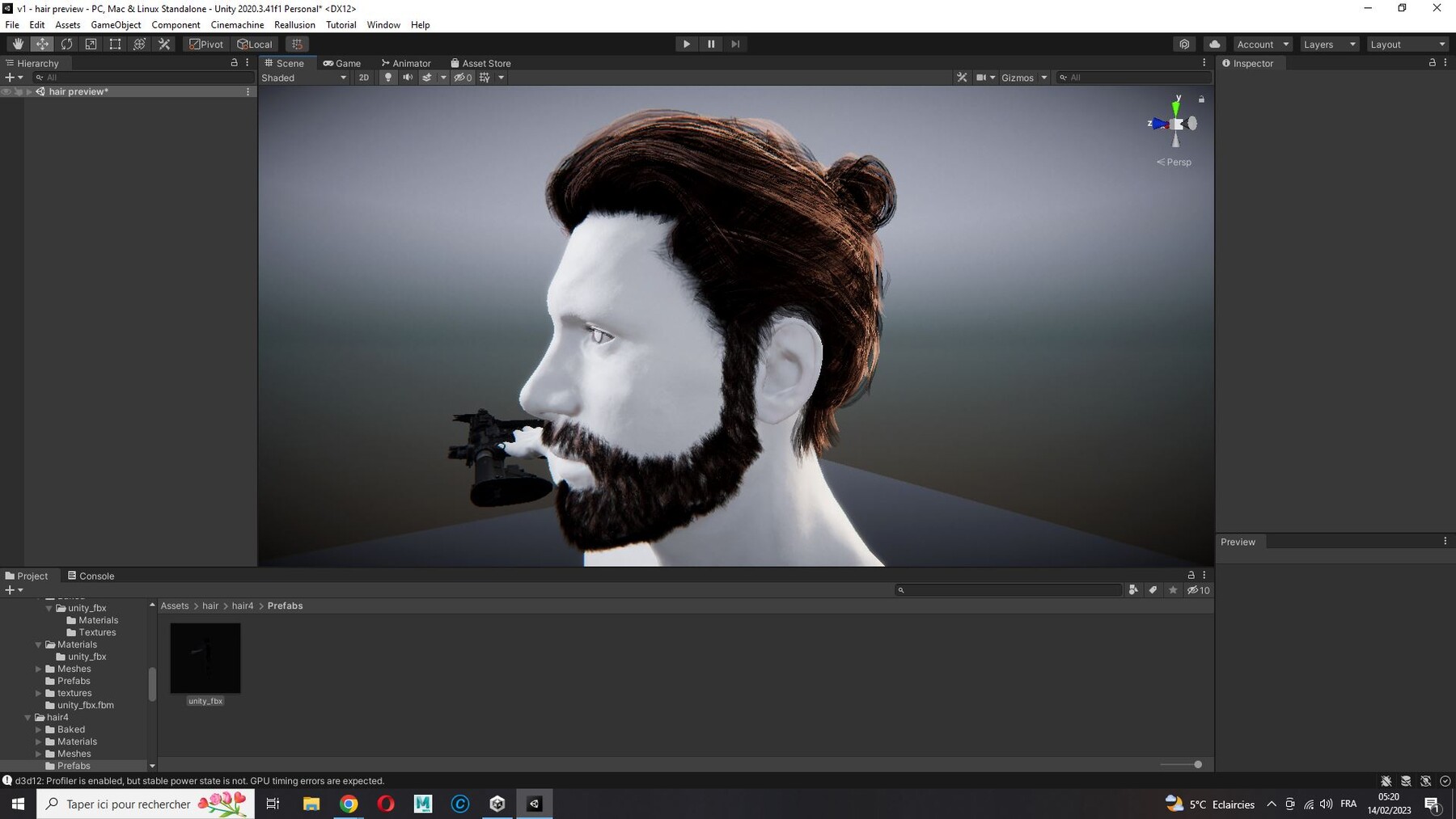Open the Reallusion menu
This screenshot has width=1456, height=819.
(294, 25)
